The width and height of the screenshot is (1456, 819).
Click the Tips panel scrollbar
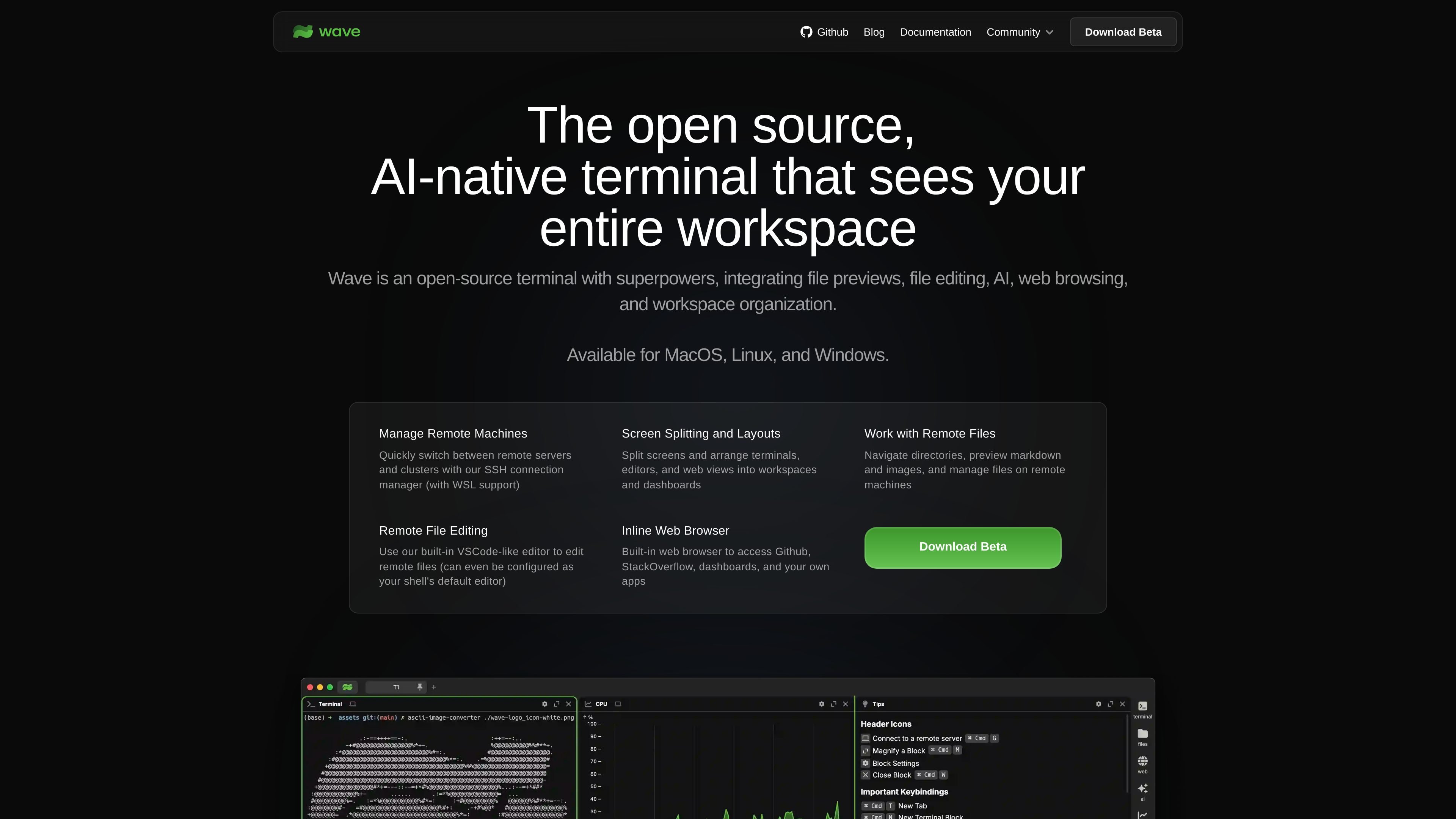click(x=1128, y=754)
